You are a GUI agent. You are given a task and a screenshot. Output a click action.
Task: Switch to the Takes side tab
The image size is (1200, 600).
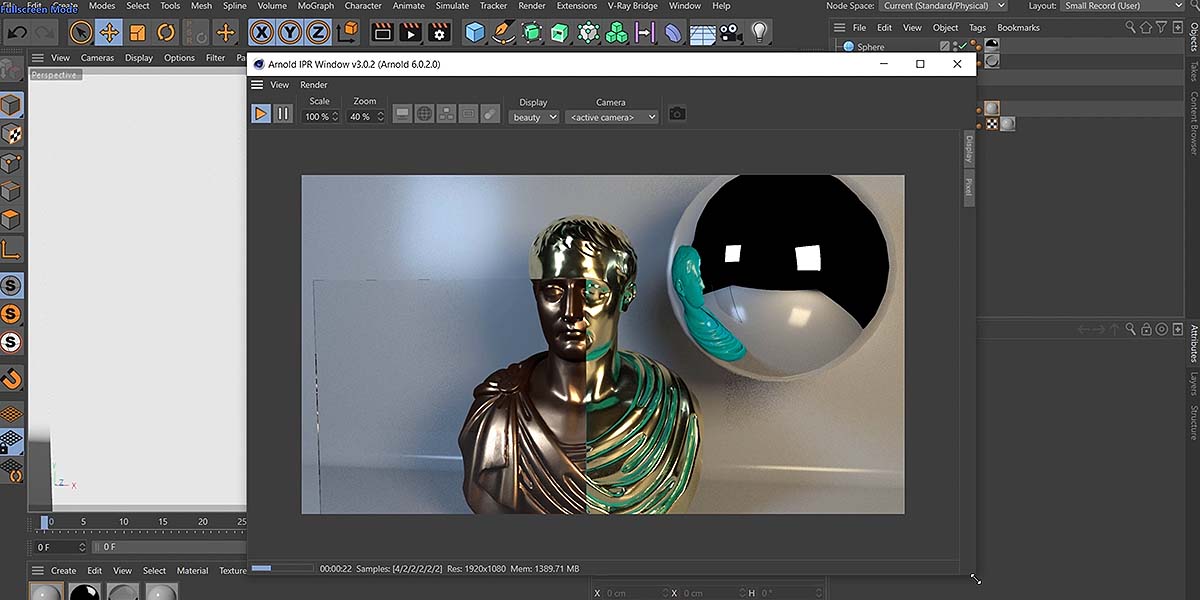pyautogui.click(x=1193, y=70)
